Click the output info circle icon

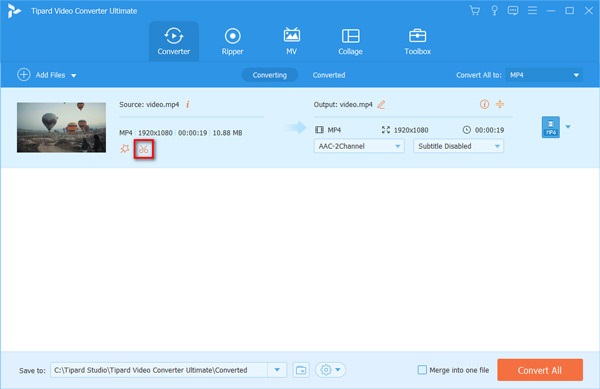pyautogui.click(x=484, y=104)
